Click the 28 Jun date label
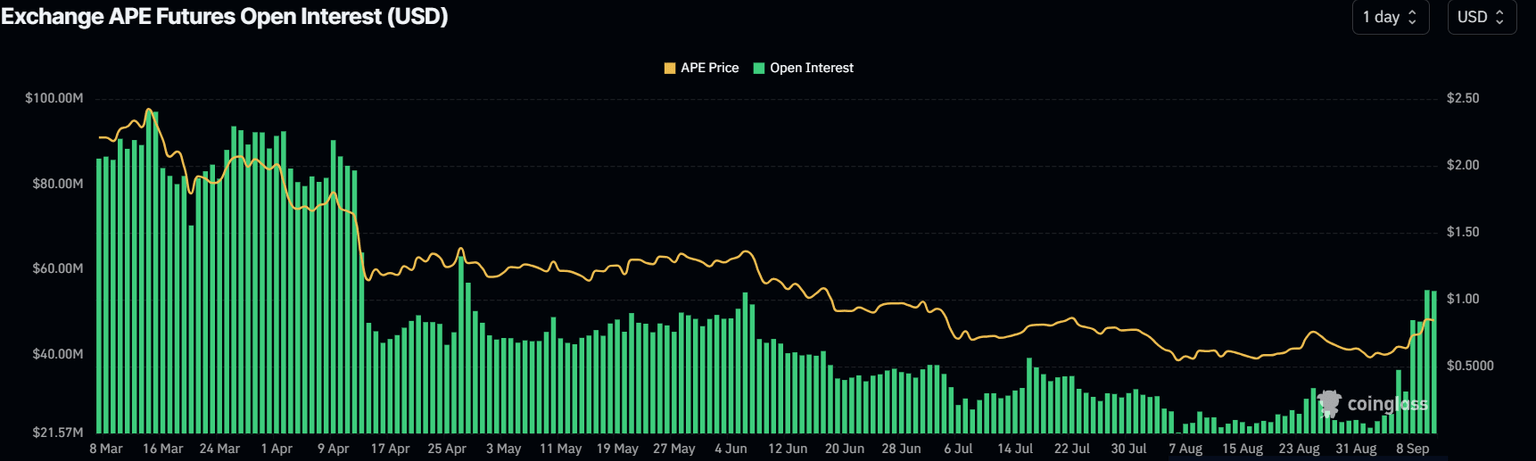Image resolution: width=1536 pixels, height=461 pixels. point(900,449)
